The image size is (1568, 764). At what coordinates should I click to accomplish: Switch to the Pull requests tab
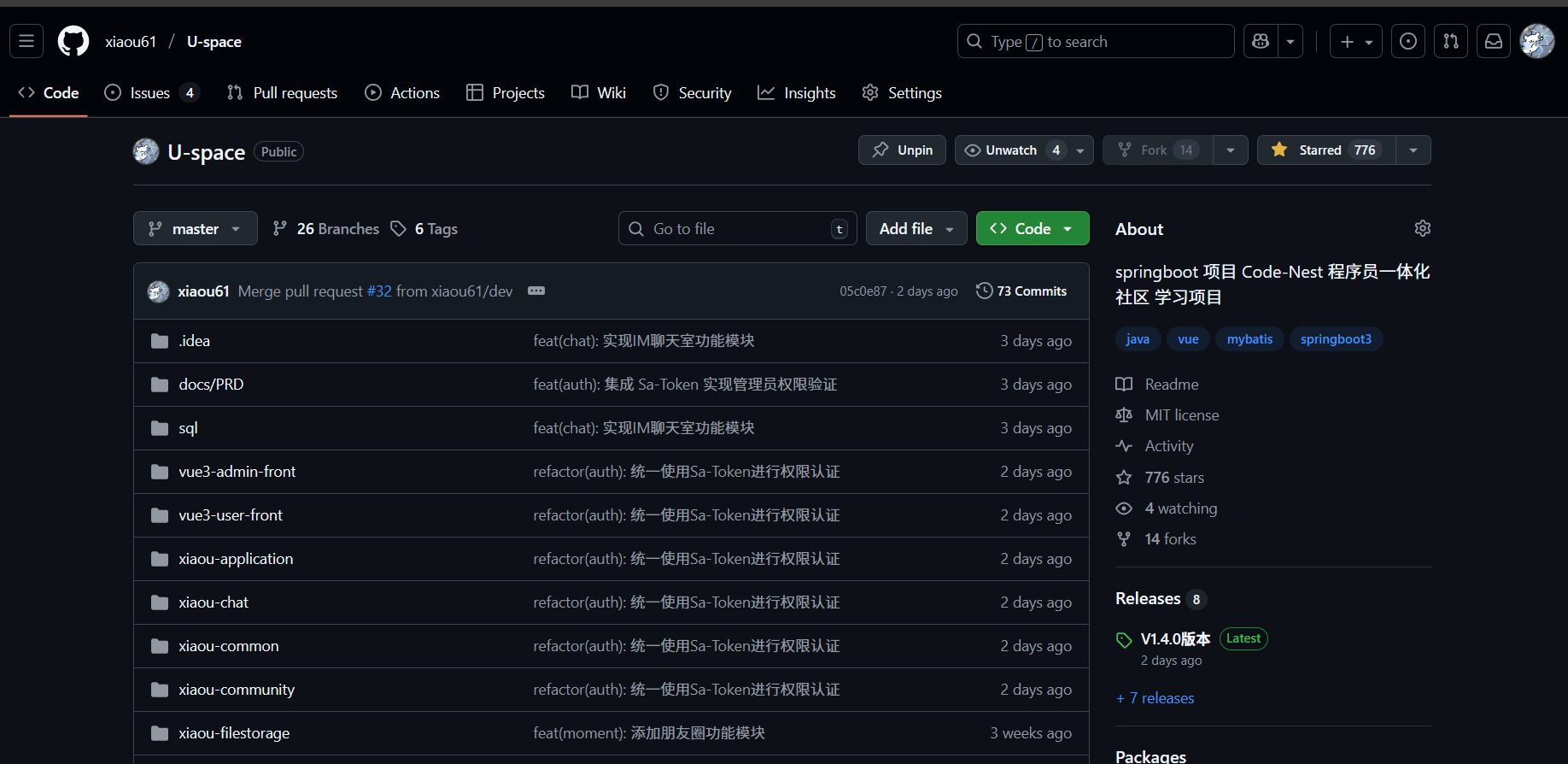pos(282,92)
